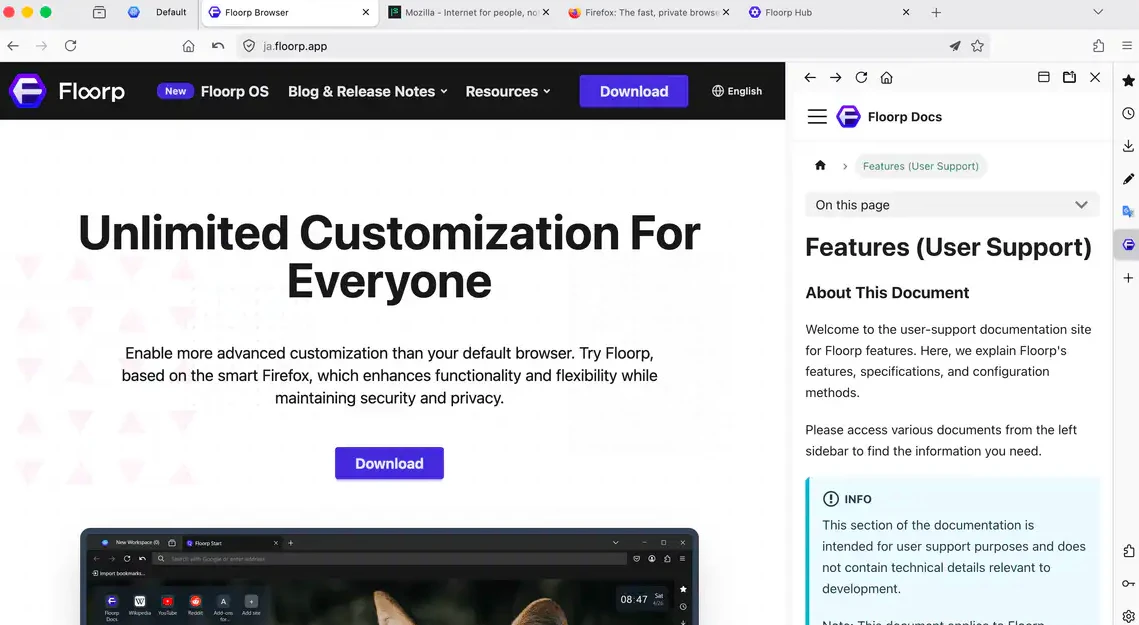
Task: Close the Mozilla tab
Action: pos(546,12)
